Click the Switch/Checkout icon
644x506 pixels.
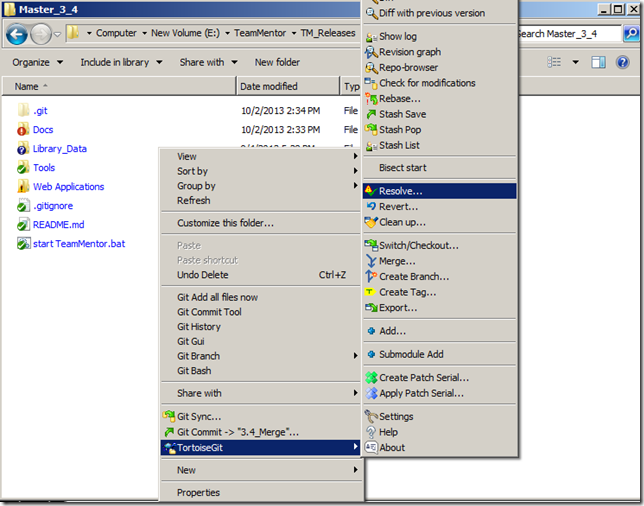[x=371, y=246]
